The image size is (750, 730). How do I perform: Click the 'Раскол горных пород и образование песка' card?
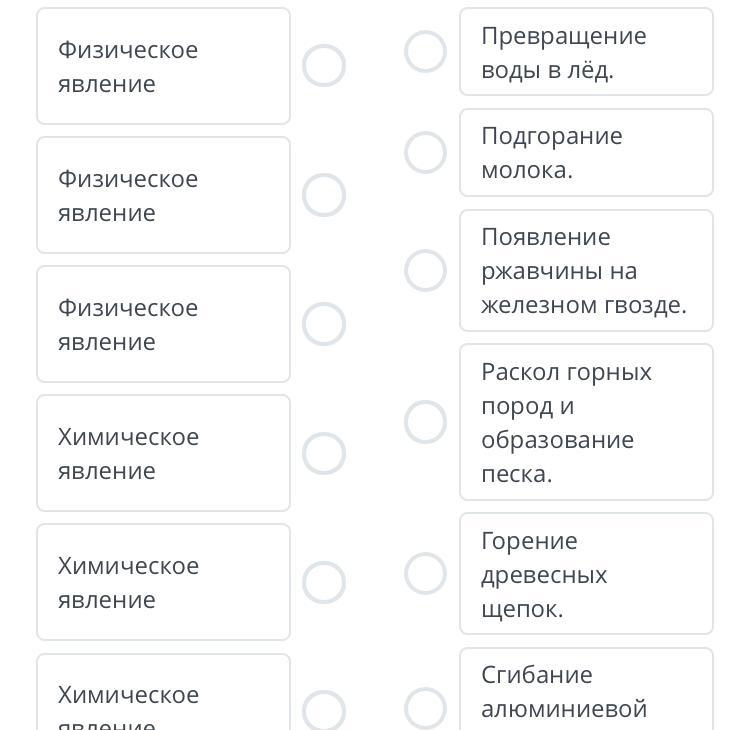[586, 422]
